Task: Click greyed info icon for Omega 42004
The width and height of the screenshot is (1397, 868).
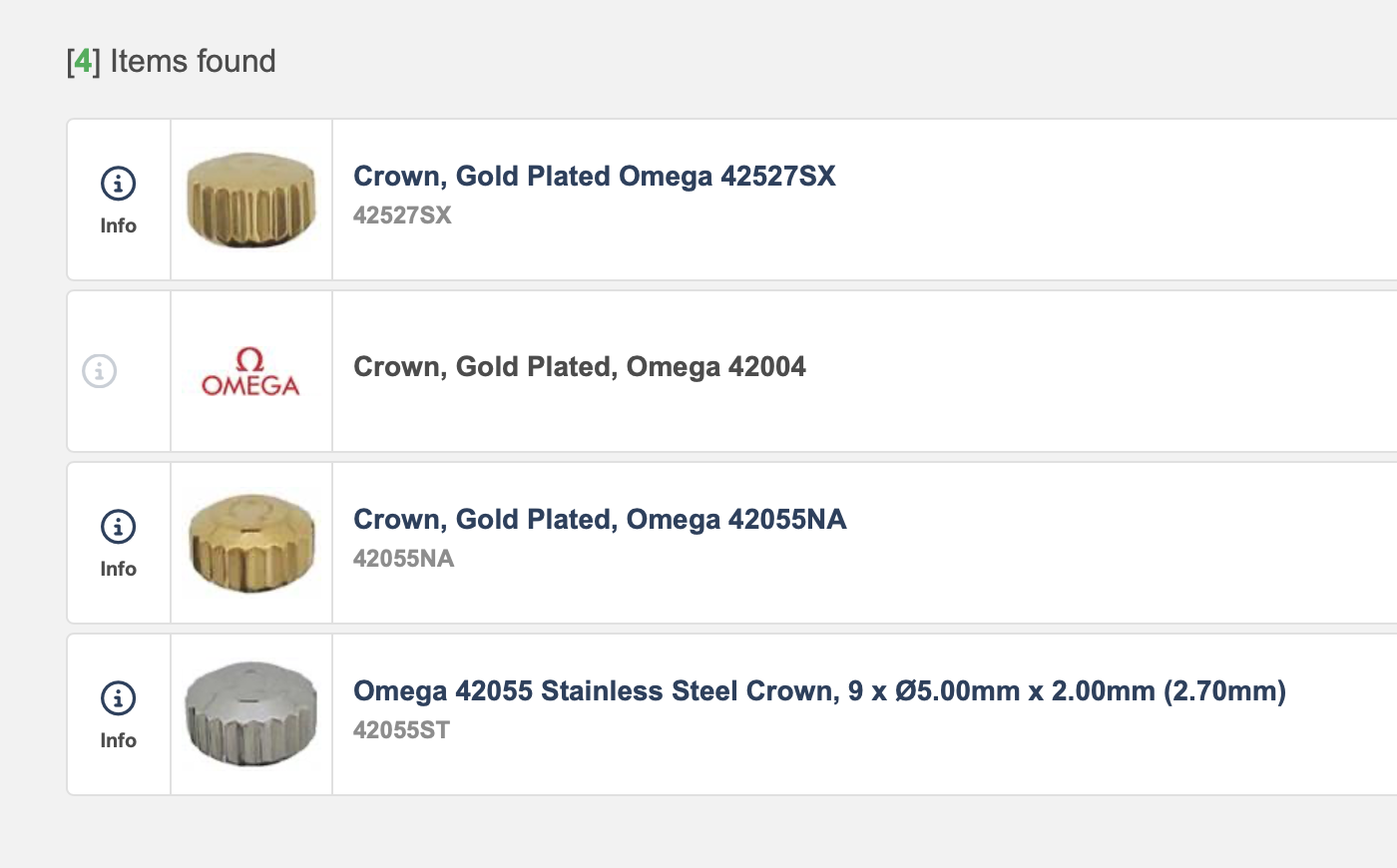Action: click(99, 371)
